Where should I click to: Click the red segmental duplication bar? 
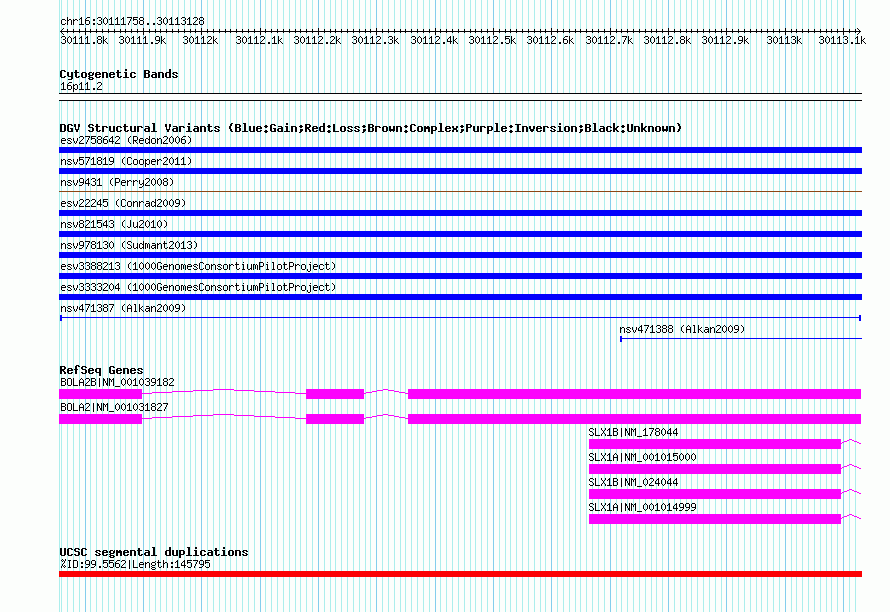460,574
